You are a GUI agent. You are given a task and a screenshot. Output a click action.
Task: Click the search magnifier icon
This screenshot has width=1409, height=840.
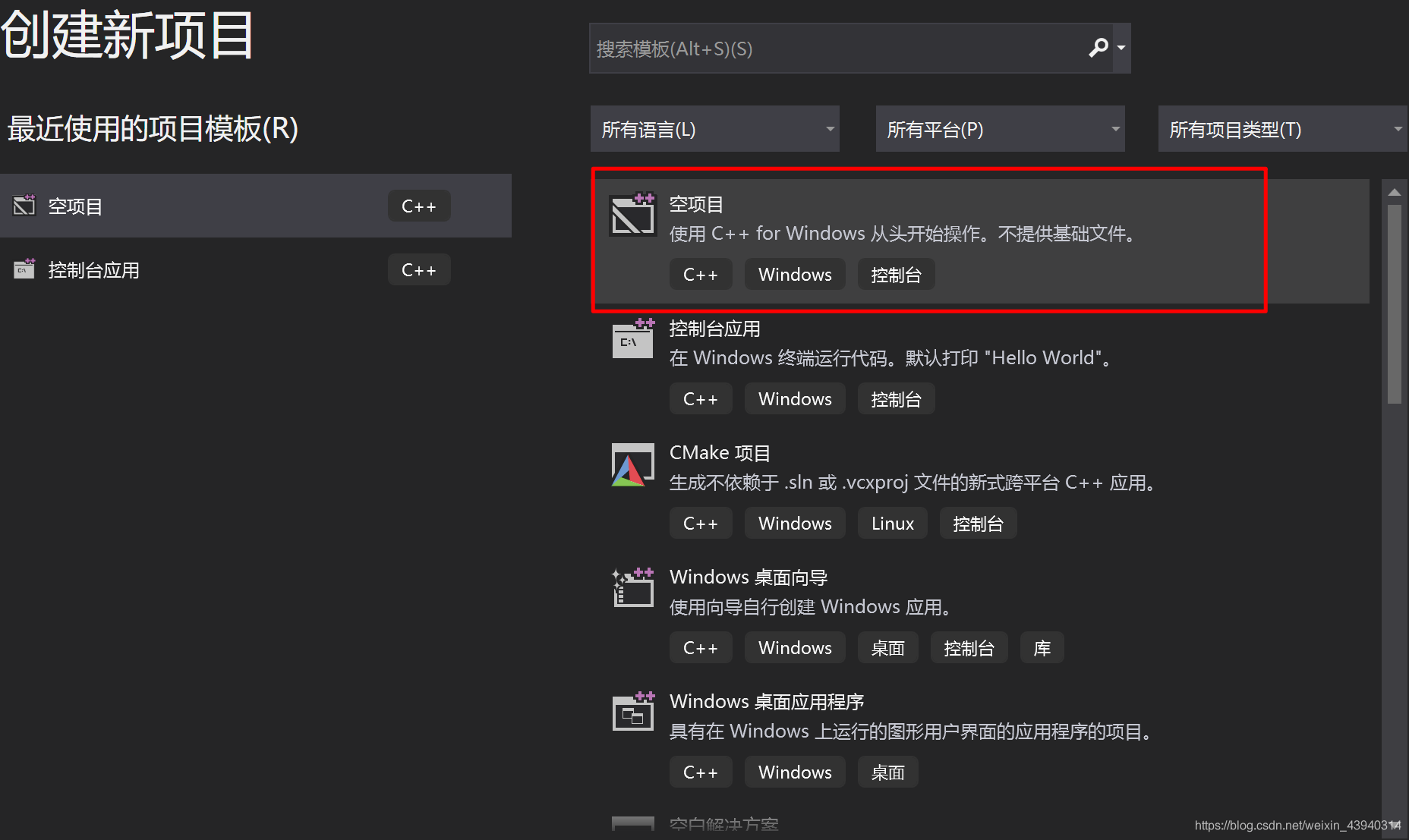point(1099,48)
